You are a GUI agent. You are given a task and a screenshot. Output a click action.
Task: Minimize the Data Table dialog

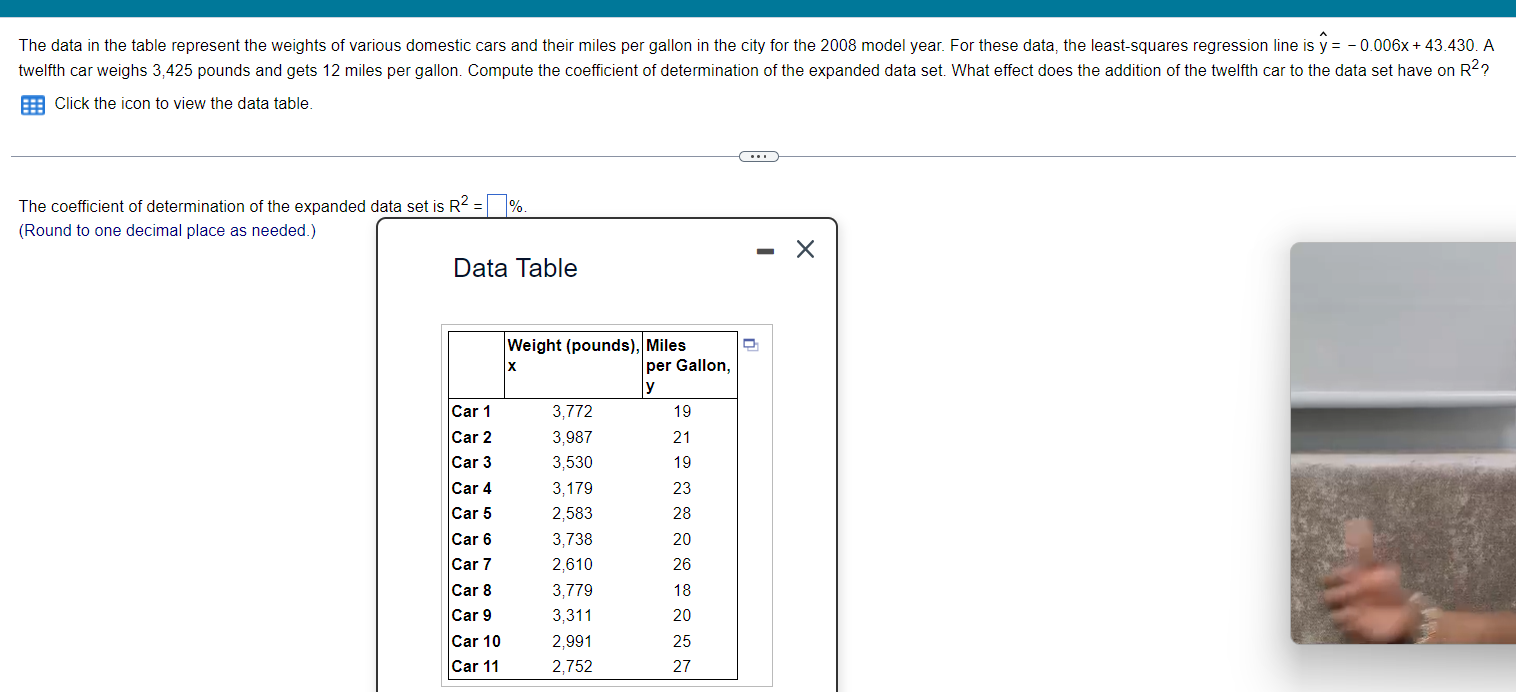765,250
